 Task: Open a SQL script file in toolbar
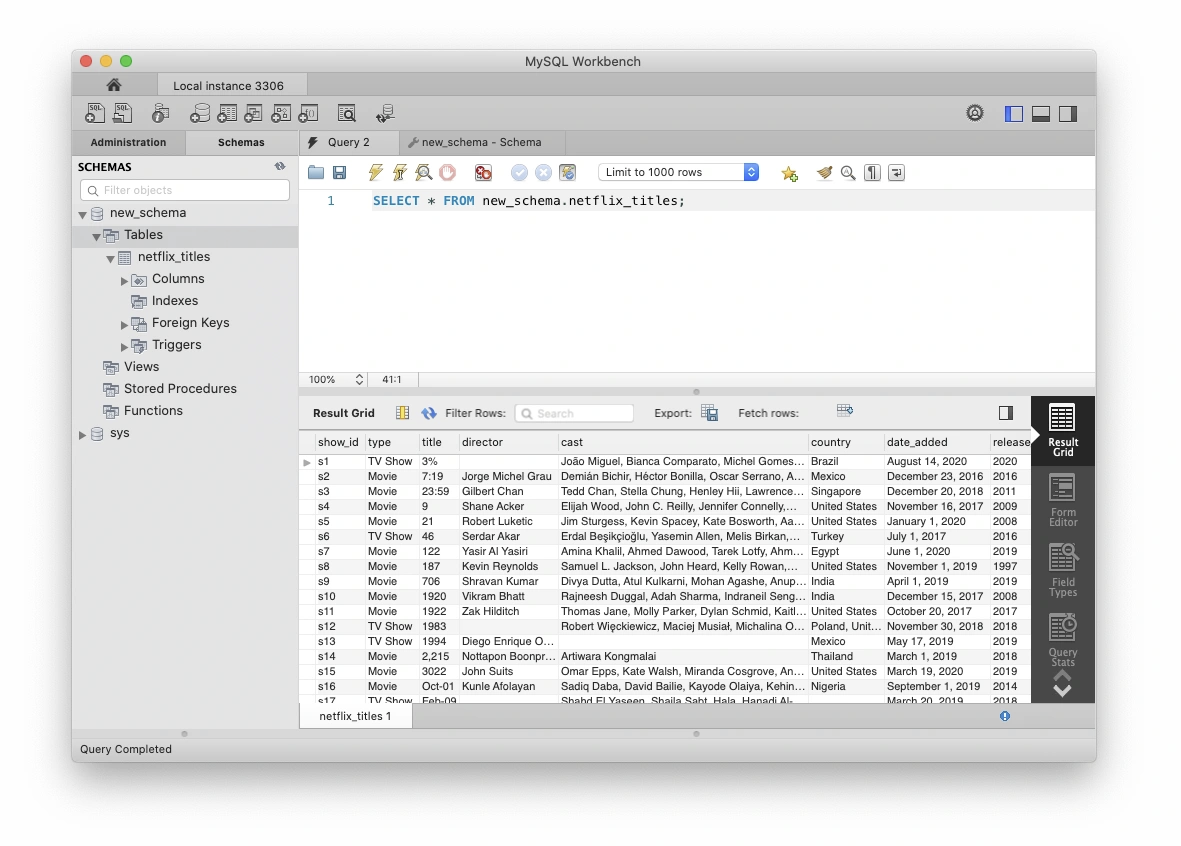[x=122, y=113]
